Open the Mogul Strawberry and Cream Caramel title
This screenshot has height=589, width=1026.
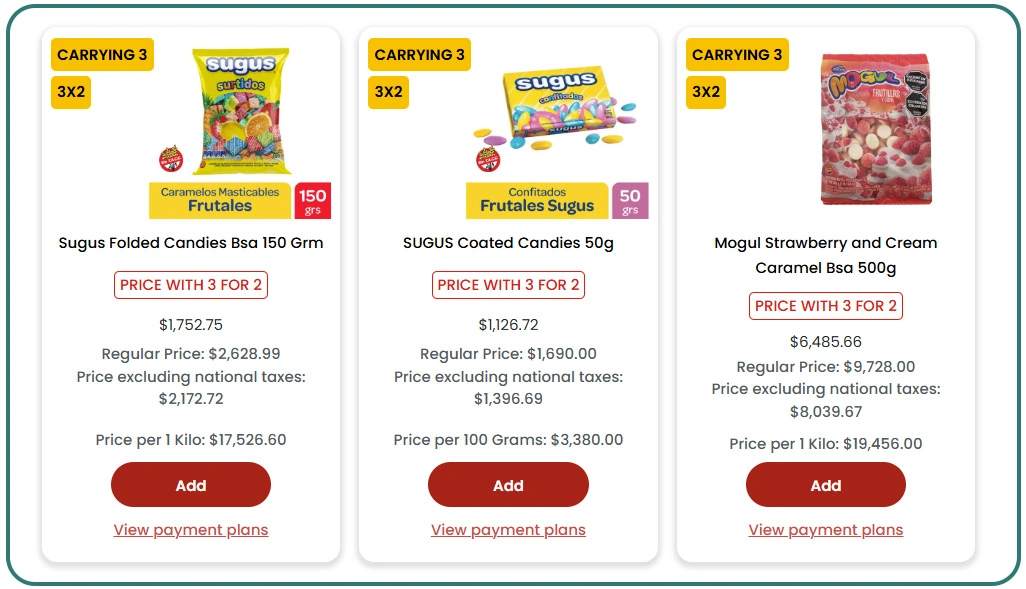pos(825,255)
